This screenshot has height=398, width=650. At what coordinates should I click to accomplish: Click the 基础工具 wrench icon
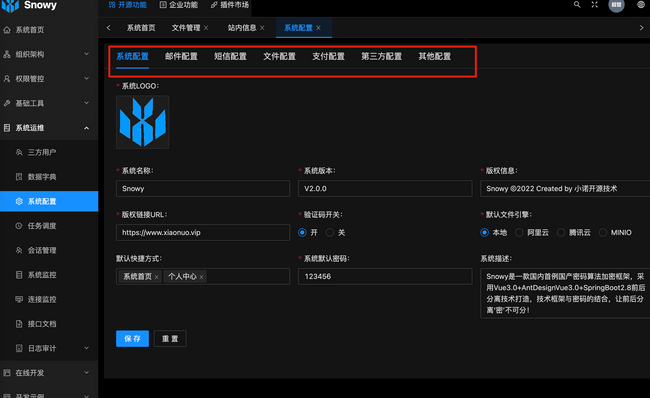pyautogui.click(x=7, y=103)
